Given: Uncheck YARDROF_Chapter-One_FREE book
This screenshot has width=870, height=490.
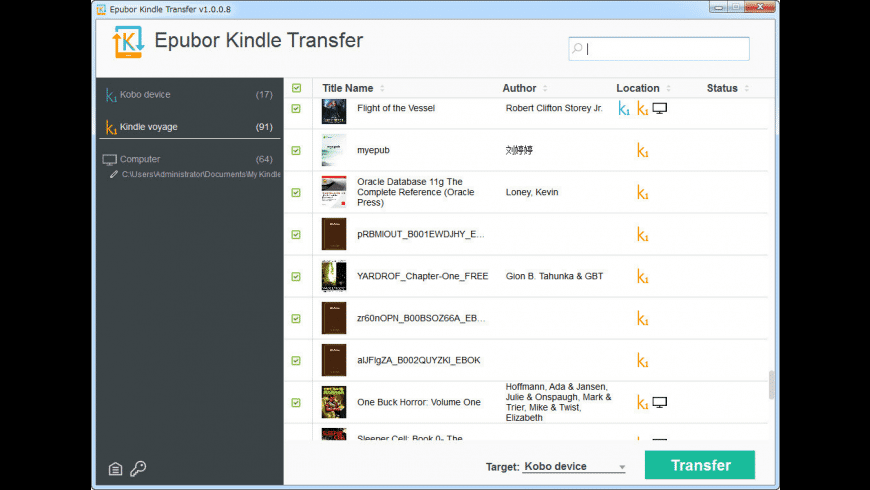Looking at the screenshot, I should click(x=296, y=276).
